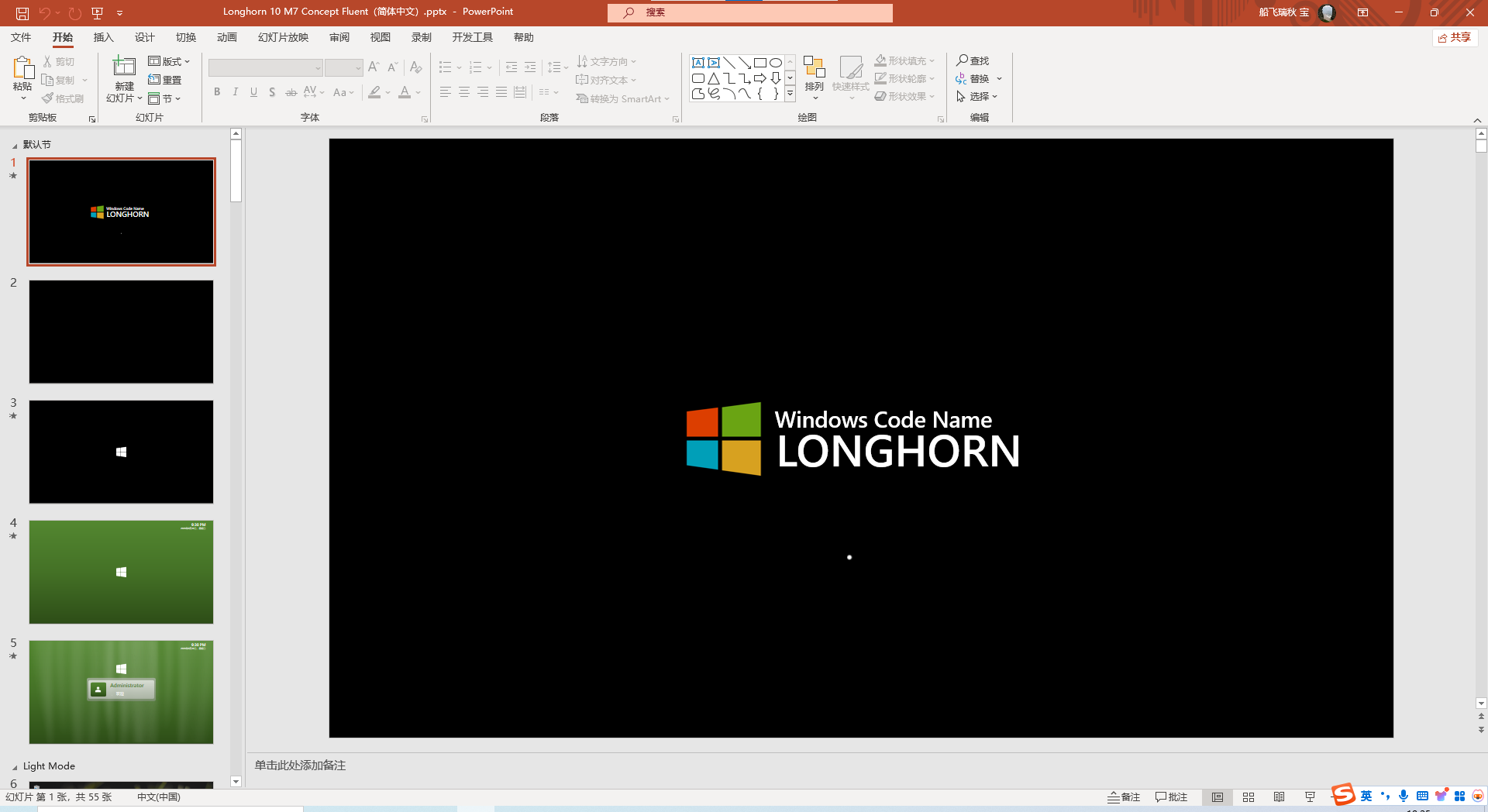The image size is (1488, 812).
Task: Collapse the 默认节 section in slide panel
Action: pyautogui.click(x=14, y=146)
